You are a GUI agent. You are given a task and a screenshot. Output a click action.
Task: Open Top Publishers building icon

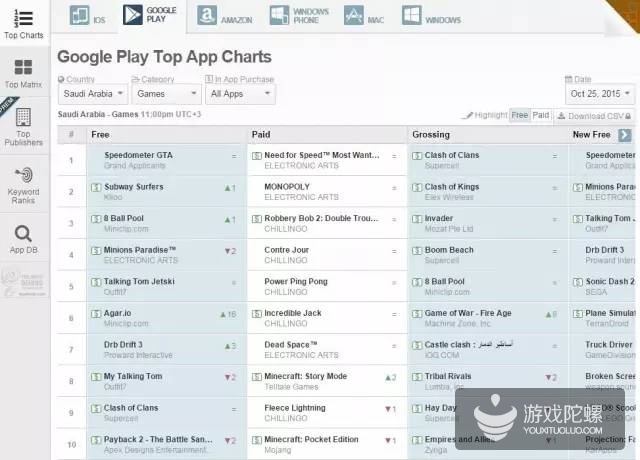click(23, 117)
